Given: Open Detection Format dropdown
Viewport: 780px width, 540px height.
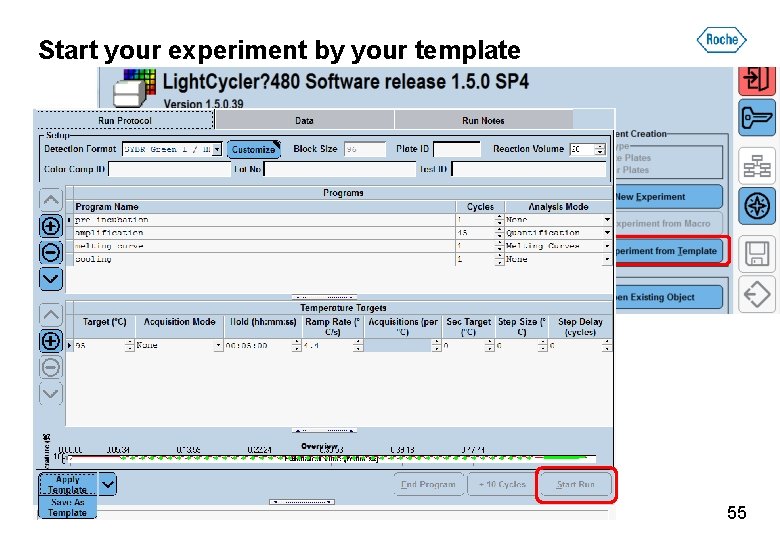Looking at the screenshot, I should [x=217, y=149].
